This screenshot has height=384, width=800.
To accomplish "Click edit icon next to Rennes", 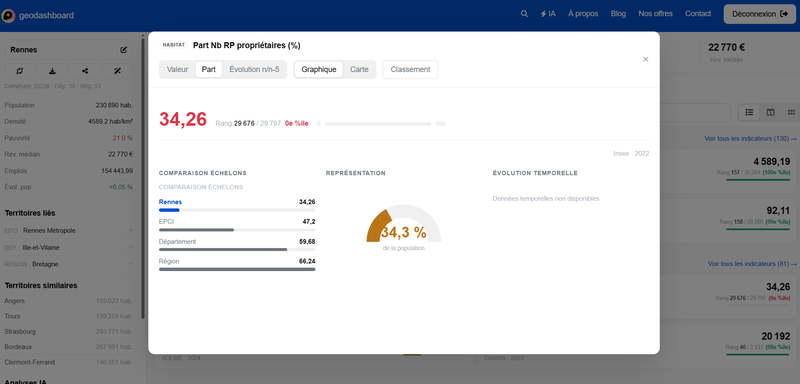I will click(x=123, y=50).
